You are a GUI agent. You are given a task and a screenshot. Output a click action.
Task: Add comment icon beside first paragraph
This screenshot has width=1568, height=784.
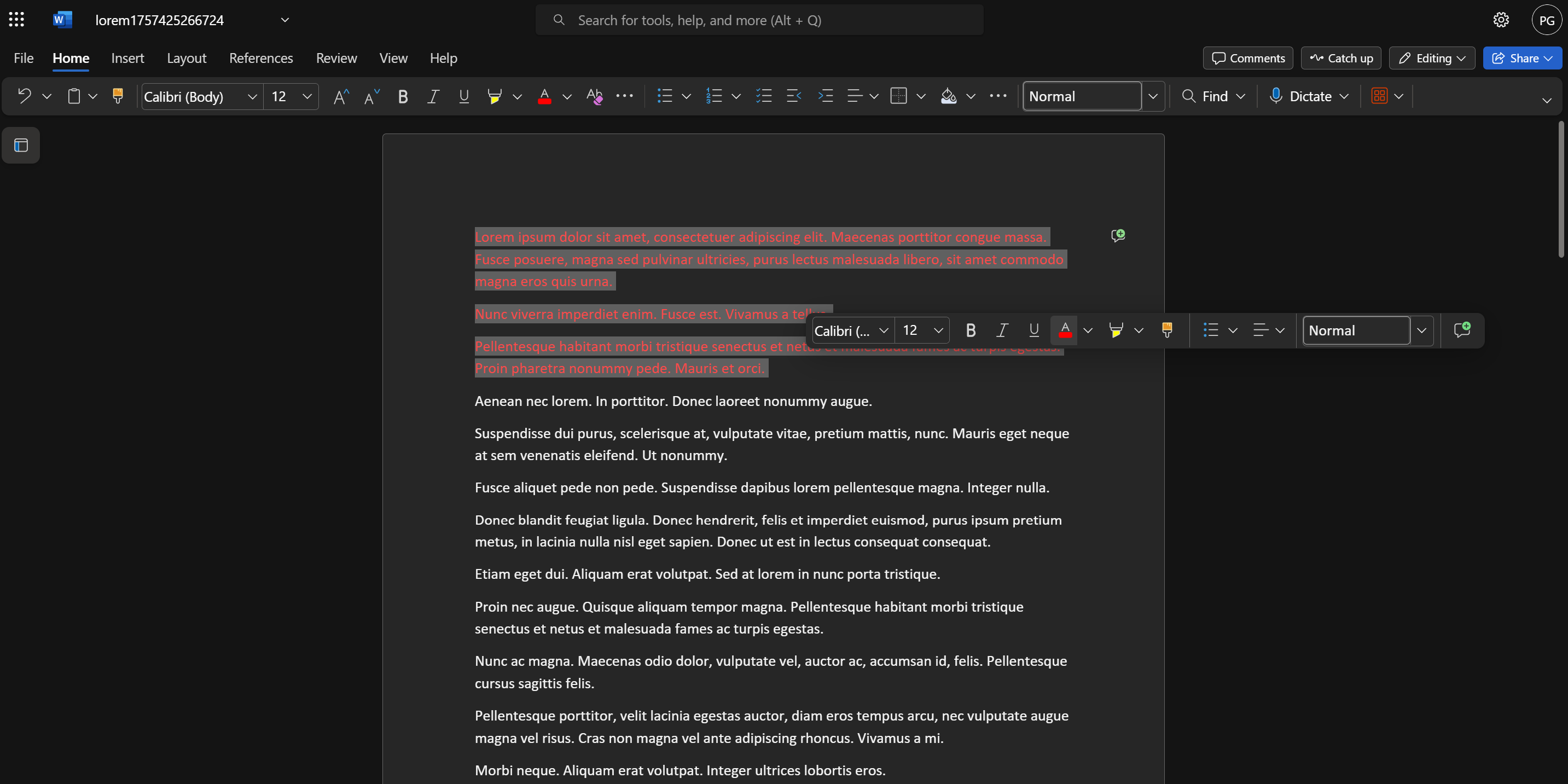click(x=1118, y=235)
